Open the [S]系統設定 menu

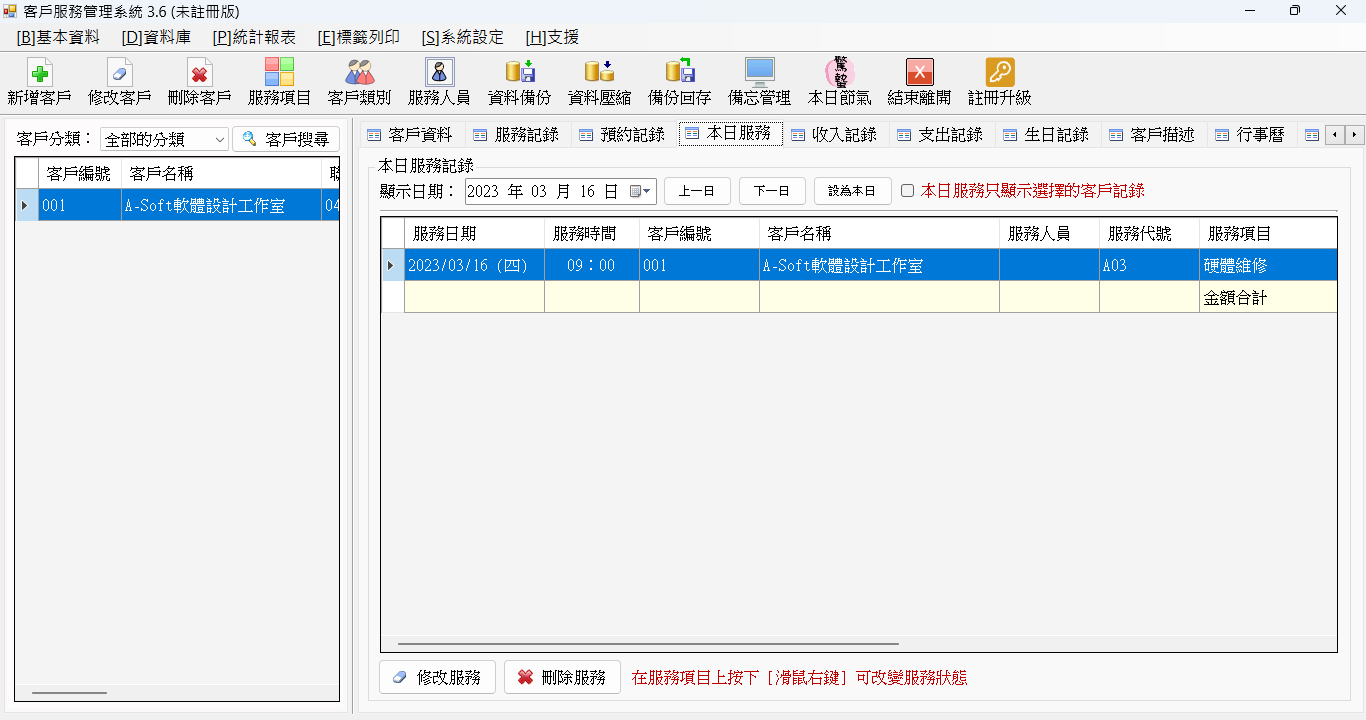(x=462, y=37)
